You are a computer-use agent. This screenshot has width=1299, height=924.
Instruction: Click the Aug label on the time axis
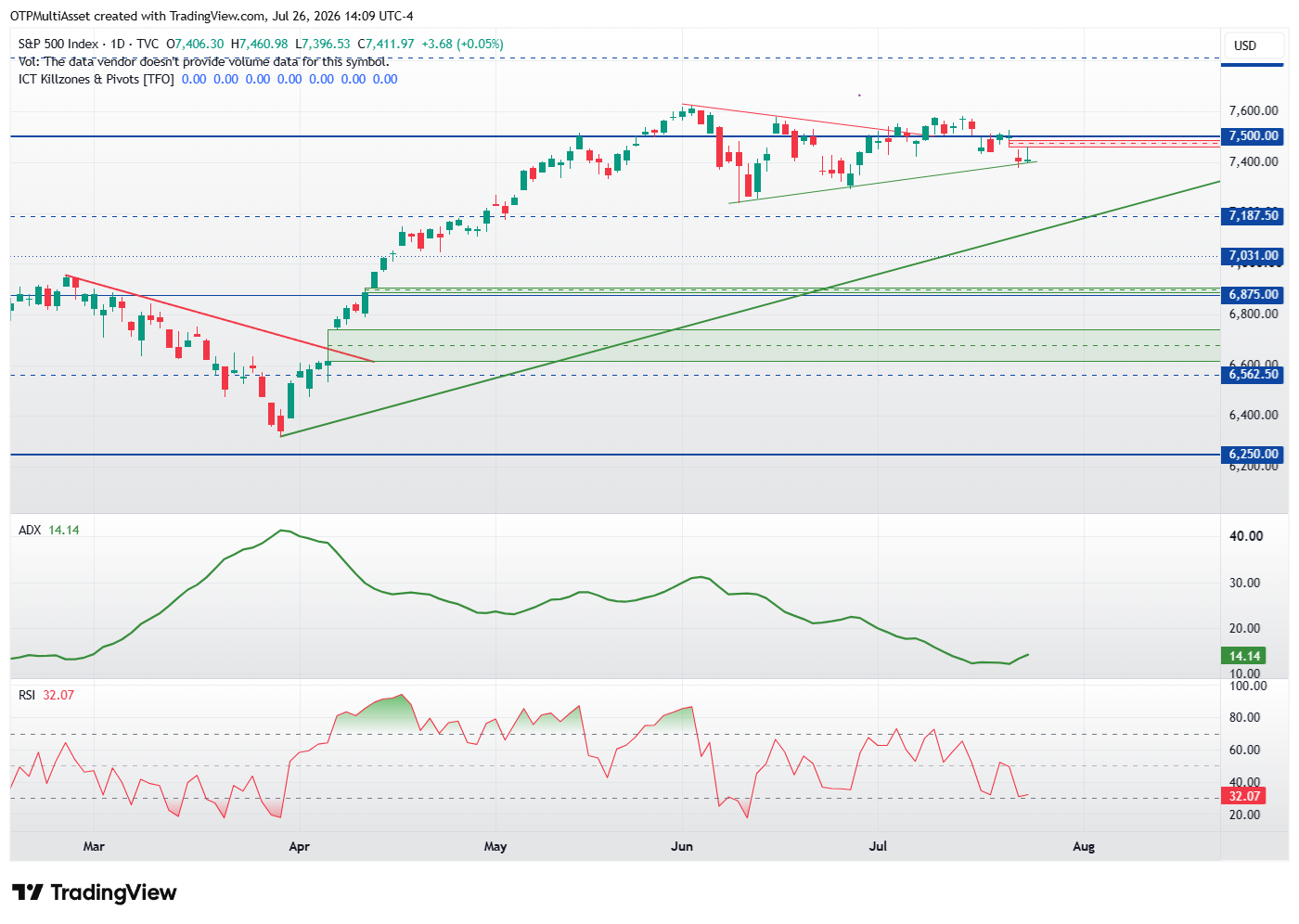point(1084,846)
